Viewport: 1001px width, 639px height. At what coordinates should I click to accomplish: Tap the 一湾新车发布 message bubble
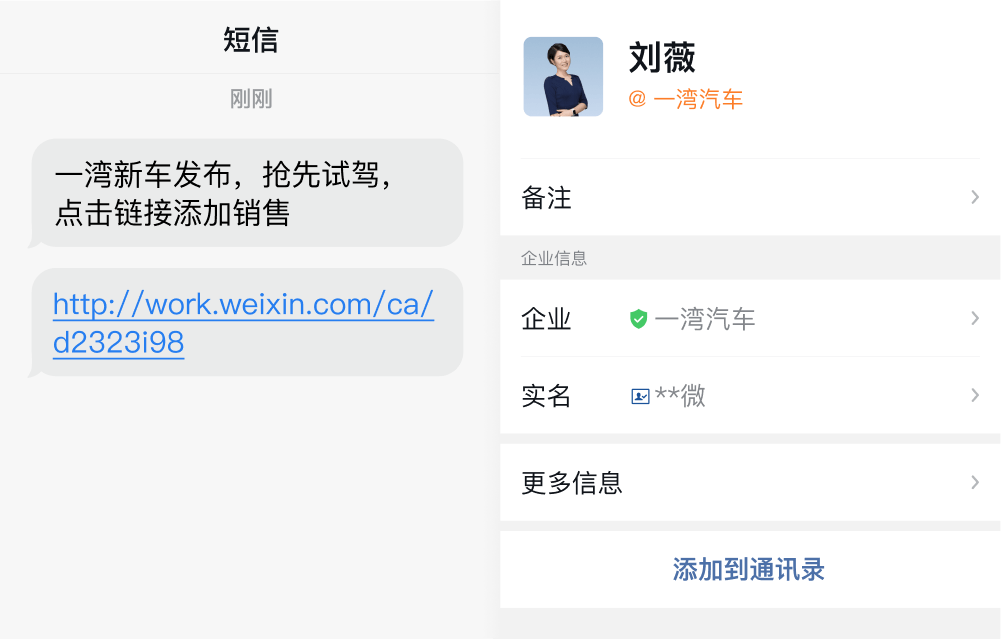point(247,193)
